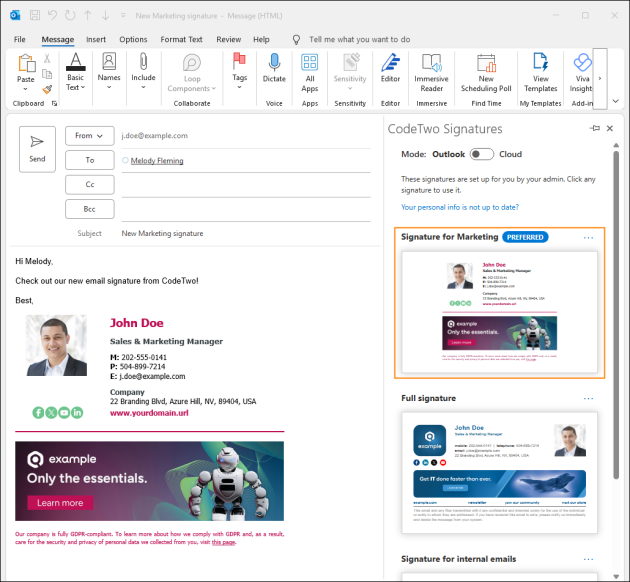
Task: Click the Tags flag icon
Action: click(x=239, y=61)
